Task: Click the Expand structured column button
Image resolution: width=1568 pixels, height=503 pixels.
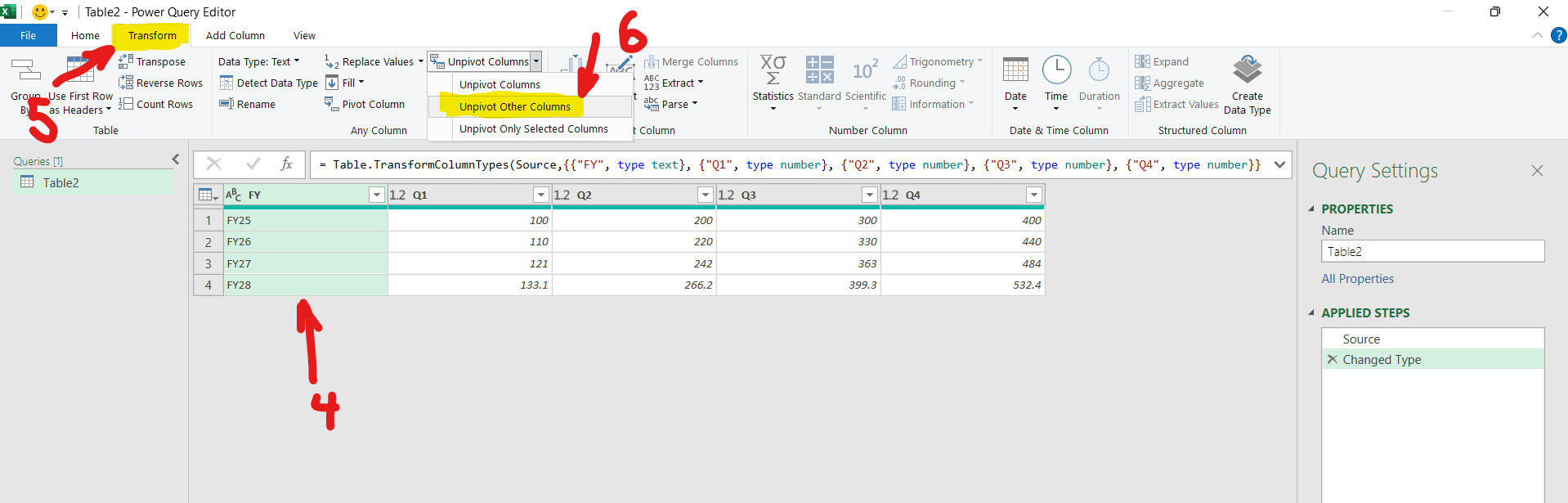Action: click(1162, 61)
